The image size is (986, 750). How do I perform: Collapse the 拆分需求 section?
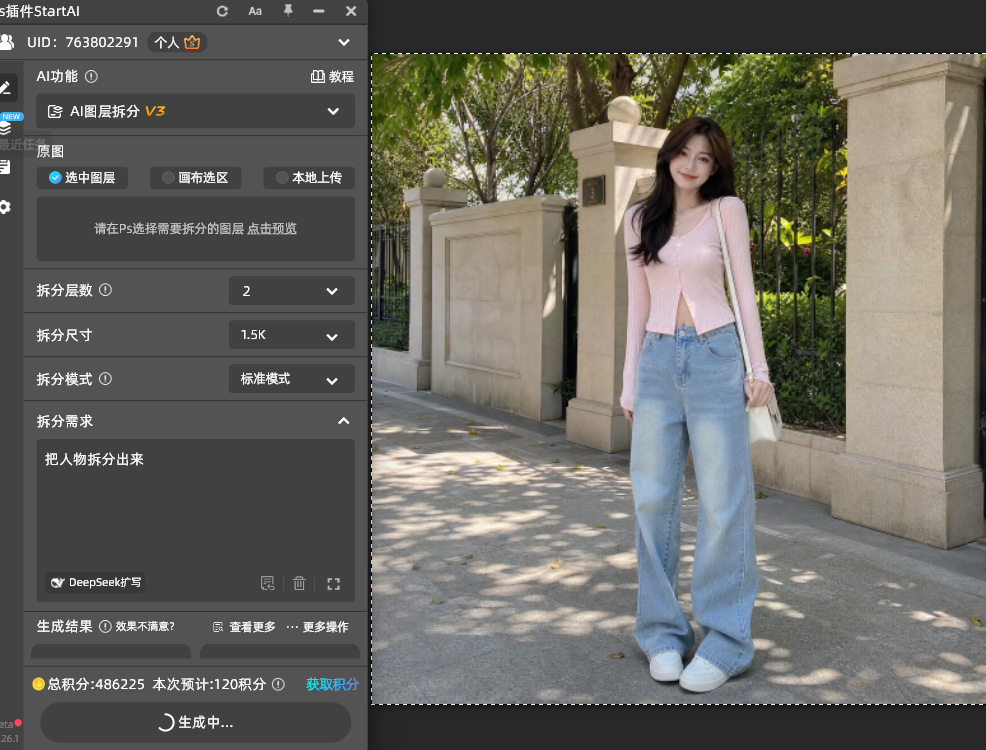[344, 421]
